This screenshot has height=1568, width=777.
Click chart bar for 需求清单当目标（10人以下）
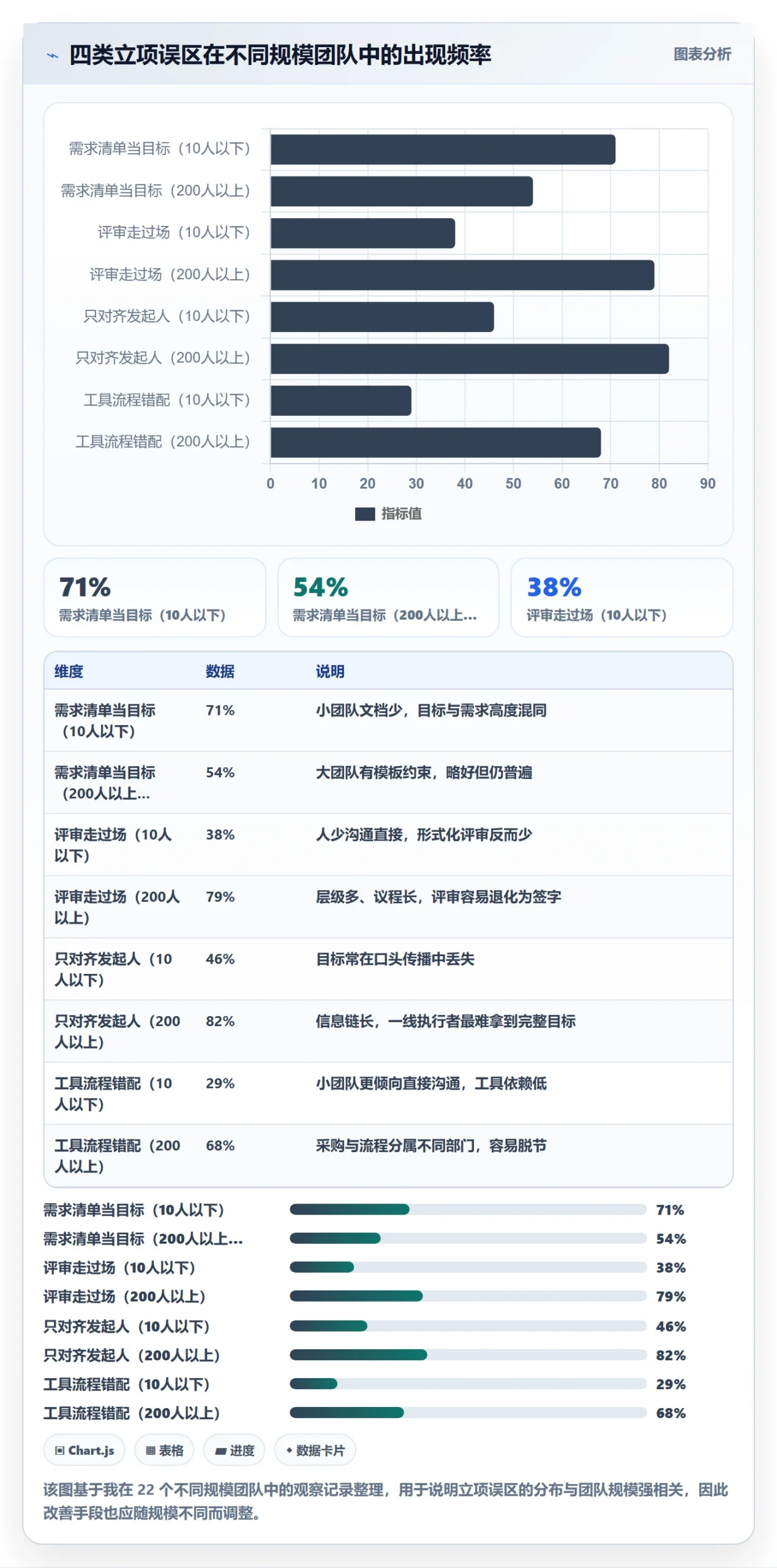(x=443, y=149)
